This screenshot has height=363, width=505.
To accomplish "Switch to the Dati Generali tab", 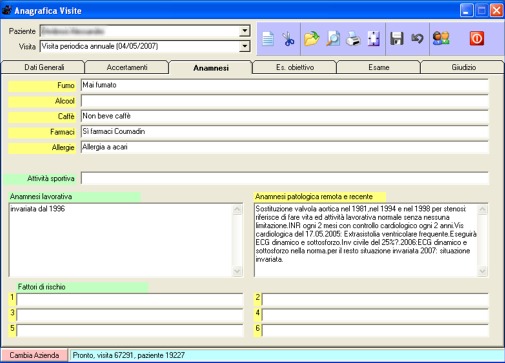I will click(x=44, y=67).
